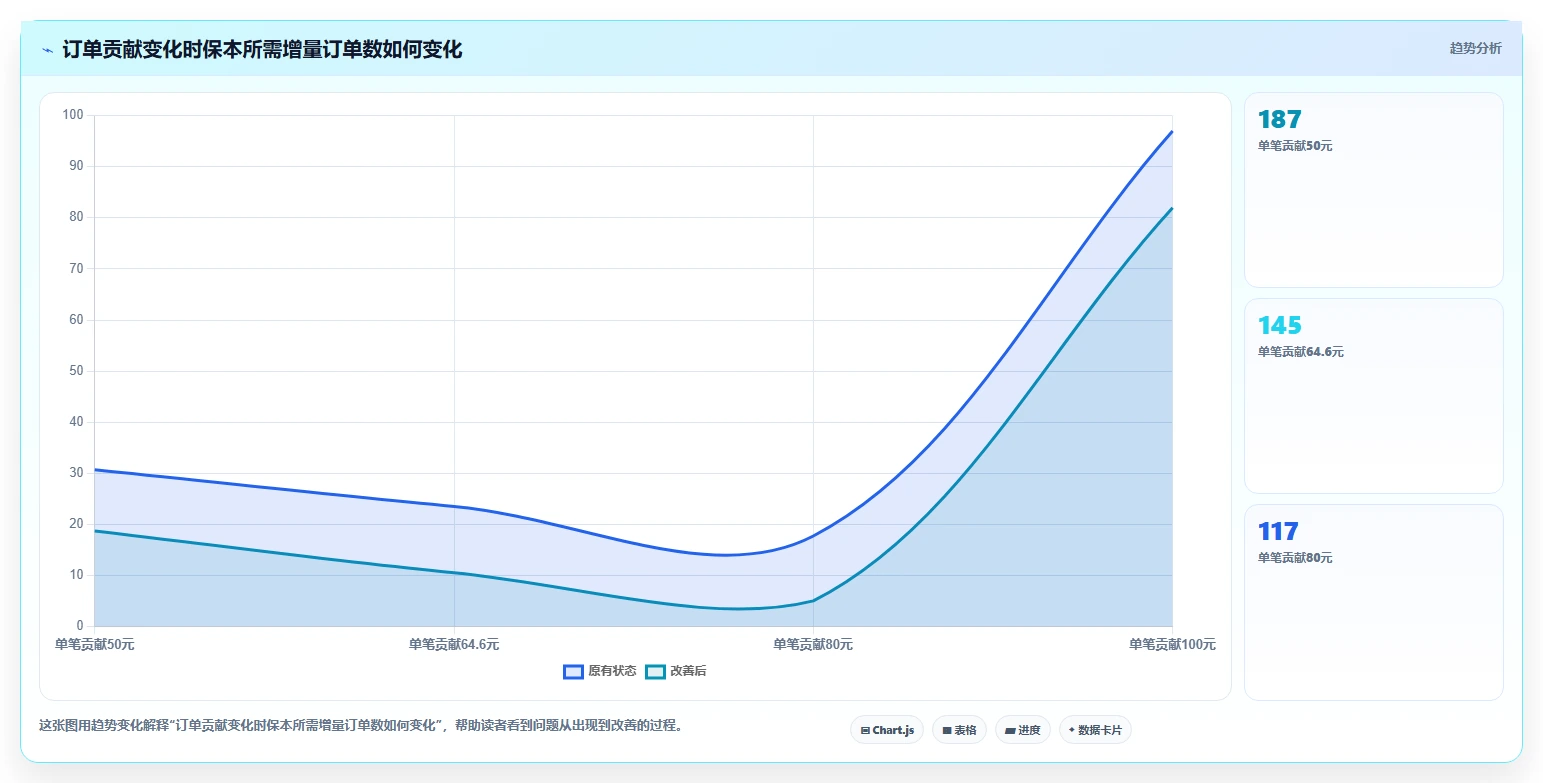1543x783 pixels.
Task: Select the 数据卡片 tag button
Action: click(1095, 730)
